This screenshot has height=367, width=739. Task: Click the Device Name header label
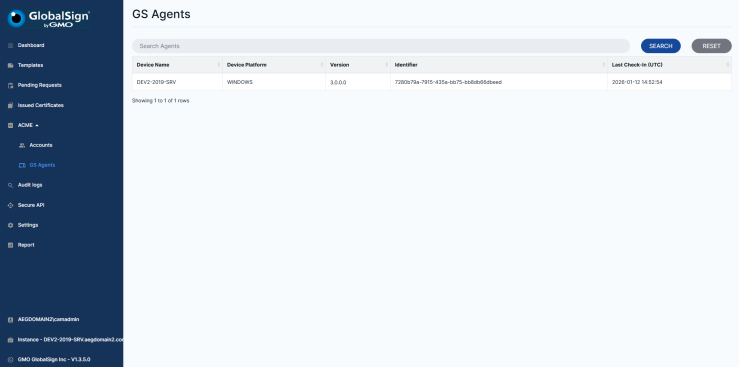coord(153,65)
